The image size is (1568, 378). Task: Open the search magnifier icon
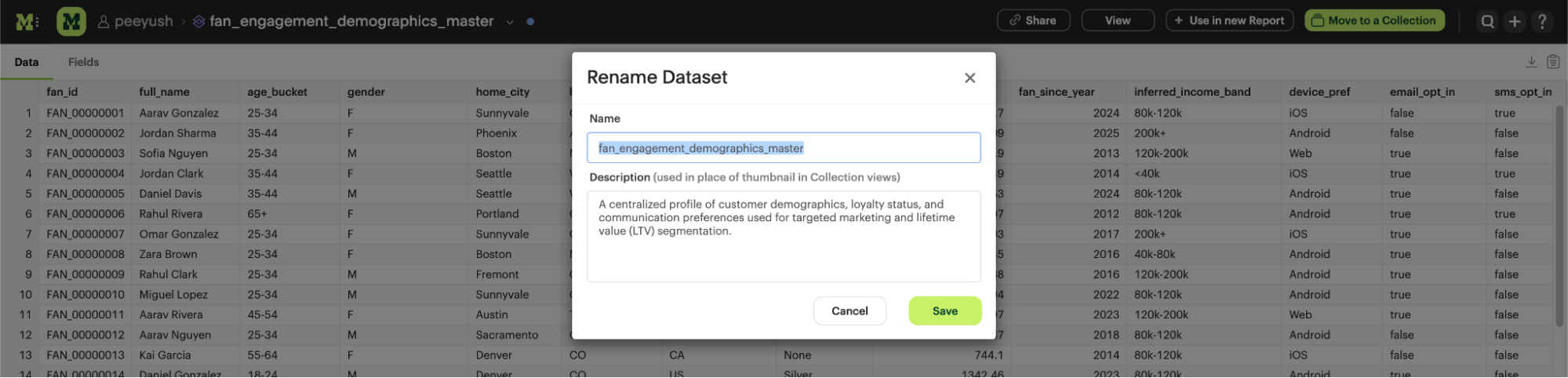coord(1487,21)
